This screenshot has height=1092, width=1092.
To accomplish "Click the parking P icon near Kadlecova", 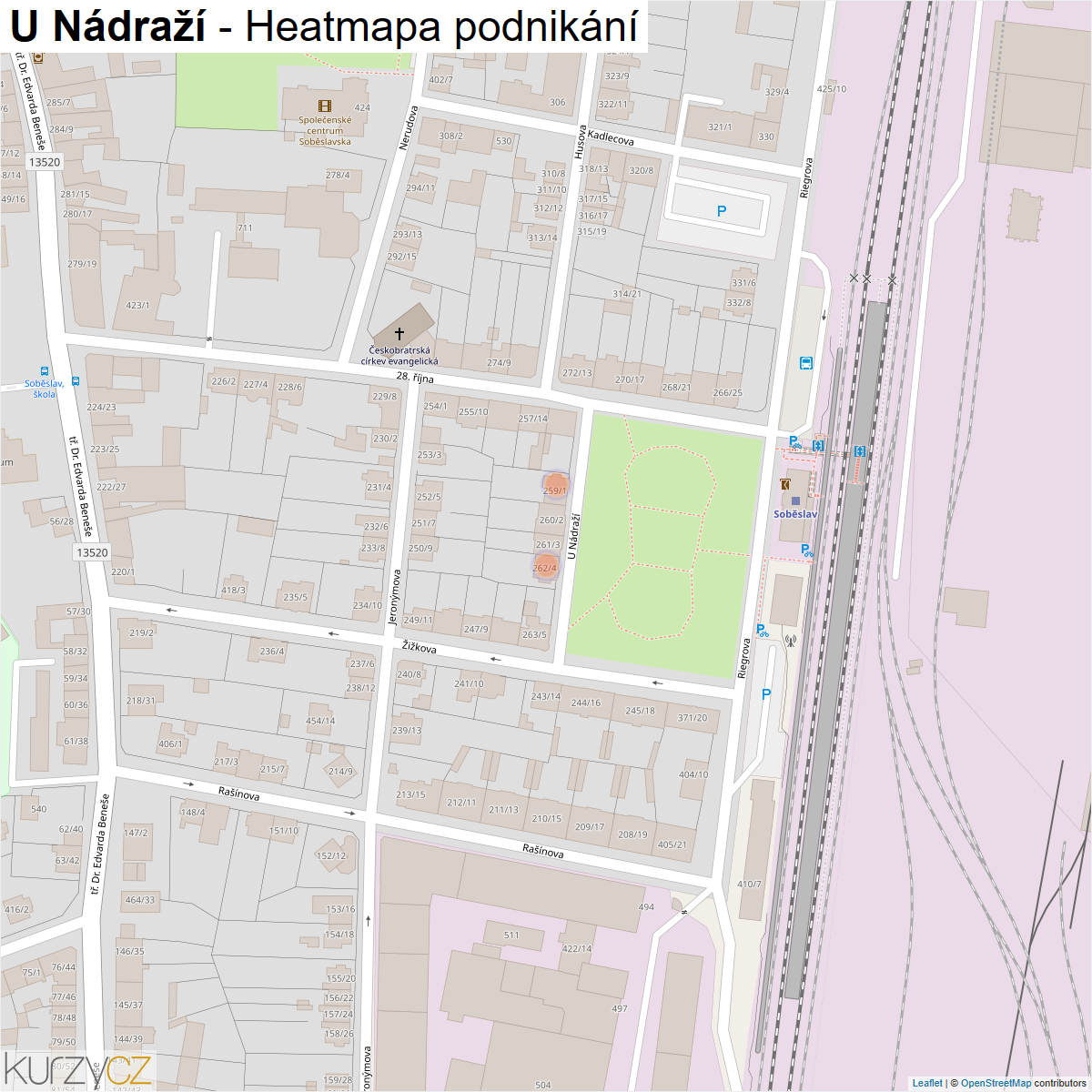I will coord(722,211).
